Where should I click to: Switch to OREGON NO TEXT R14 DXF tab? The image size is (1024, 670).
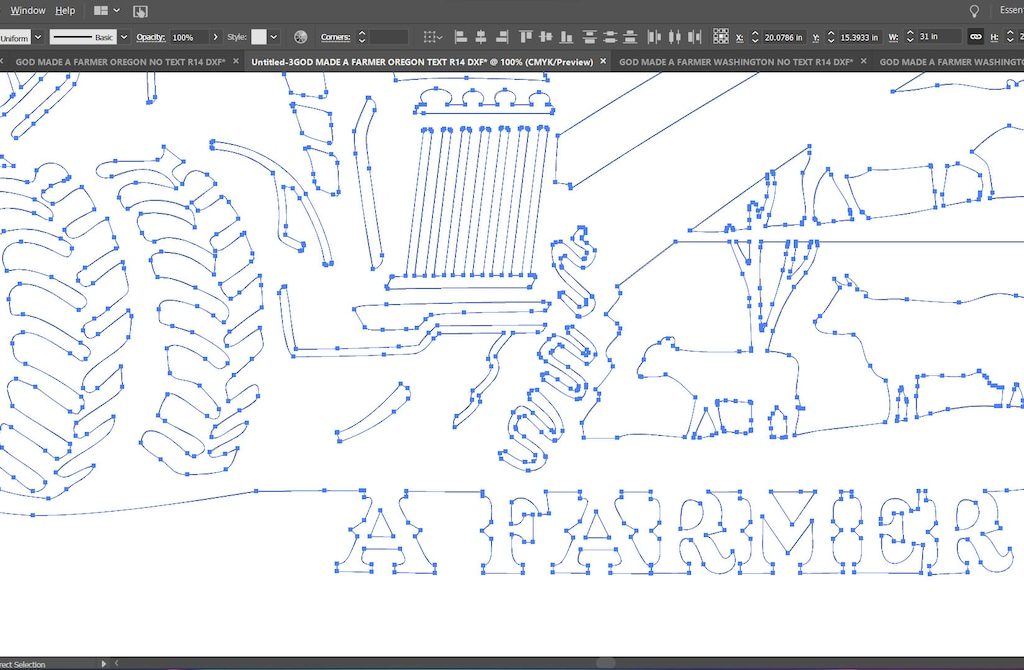click(120, 62)
